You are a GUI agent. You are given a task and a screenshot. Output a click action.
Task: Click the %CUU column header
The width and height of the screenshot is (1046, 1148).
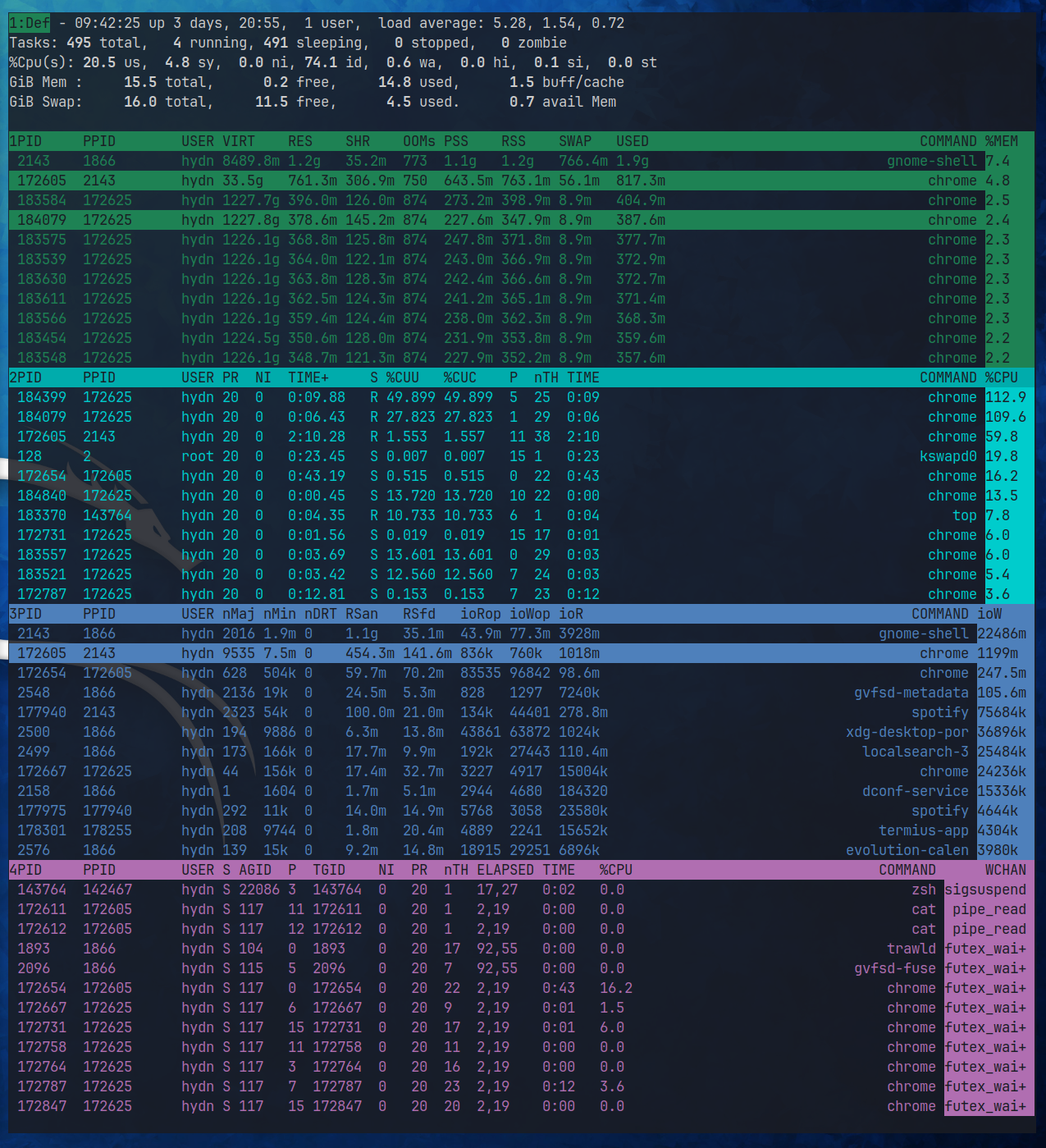pos(403,377)
